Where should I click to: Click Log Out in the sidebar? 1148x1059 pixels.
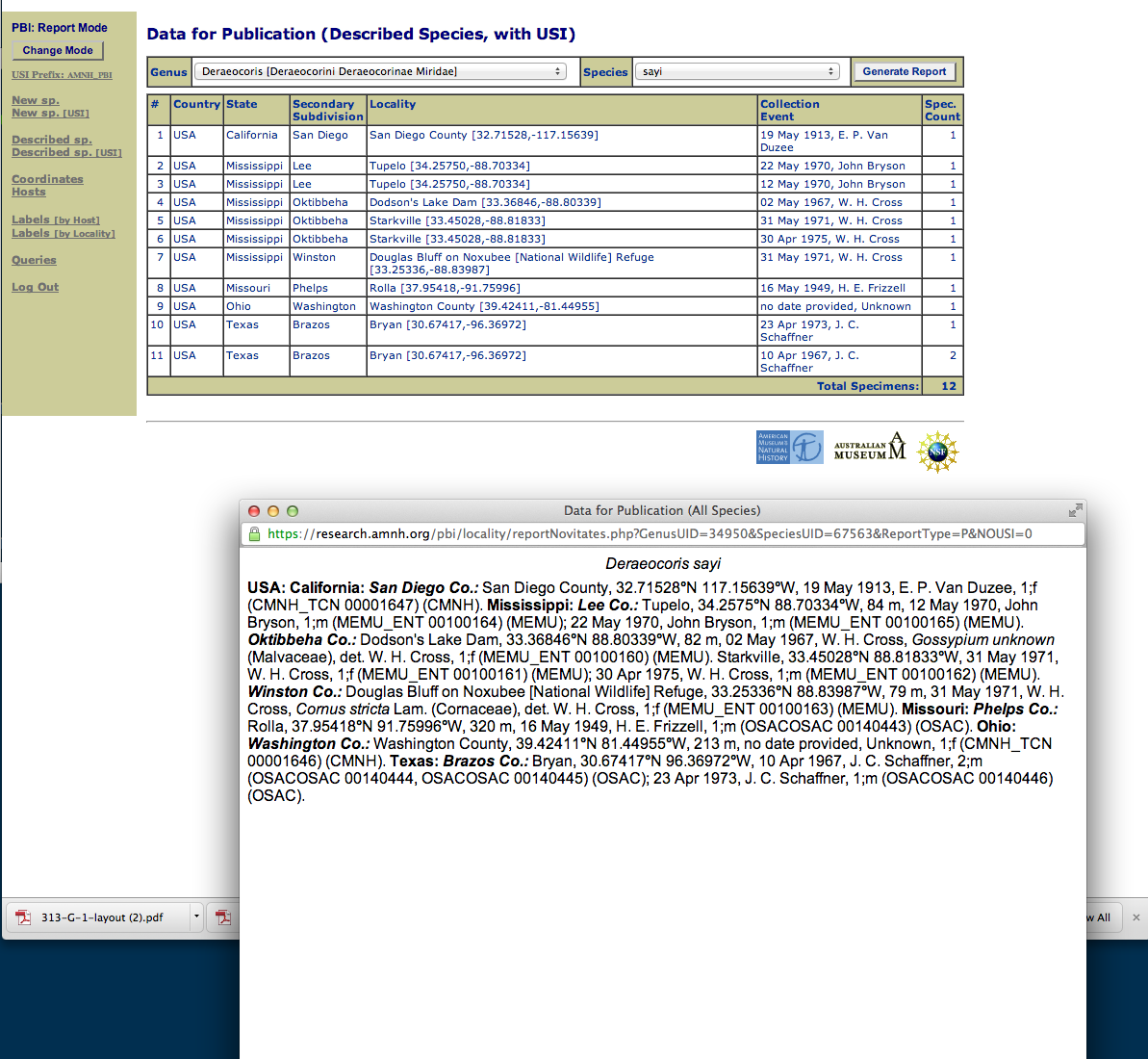tap(35, 287)
